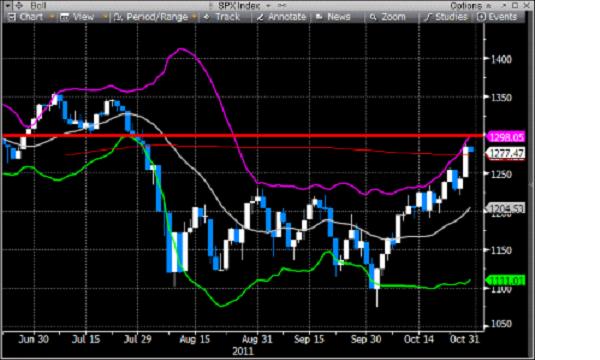Viewport: 600px width, 360px height.
Task: Click the Oct 31 date label
Action: coord(465,339)
